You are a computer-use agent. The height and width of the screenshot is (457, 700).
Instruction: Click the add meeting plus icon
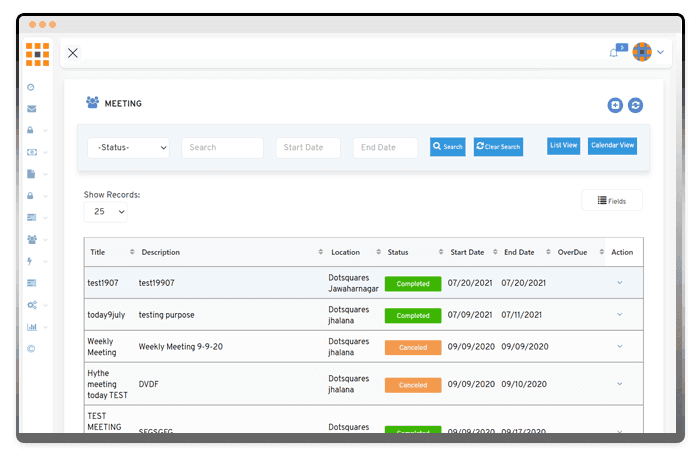[x=615, y=105]
